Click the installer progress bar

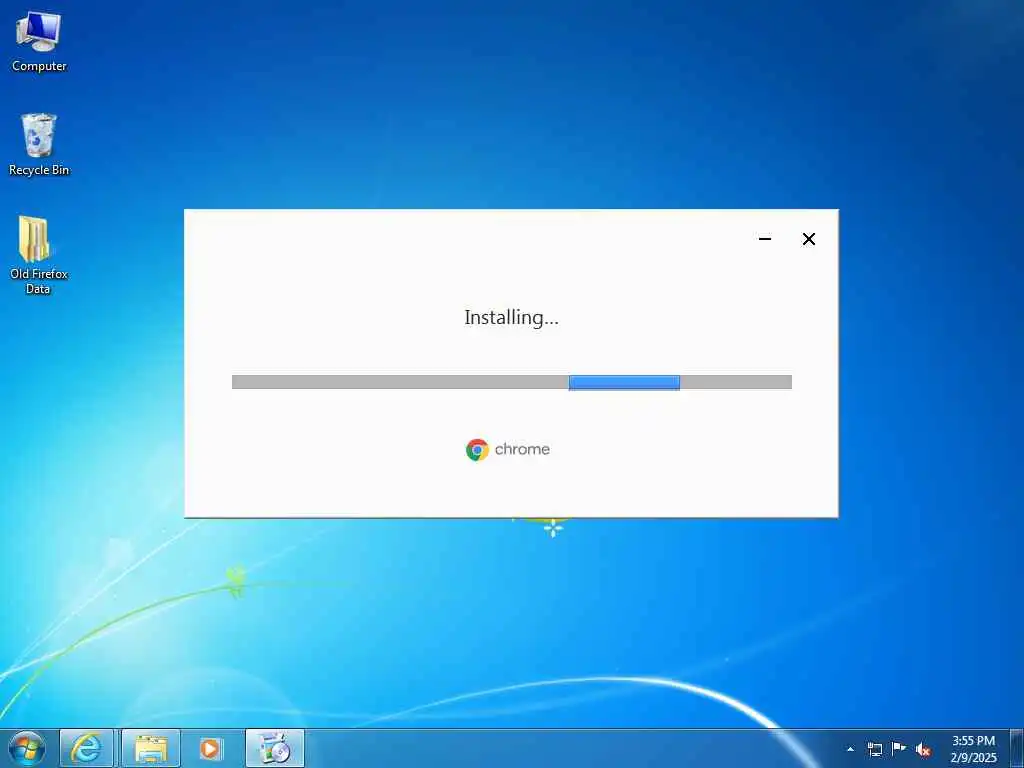tap(512, 382)
